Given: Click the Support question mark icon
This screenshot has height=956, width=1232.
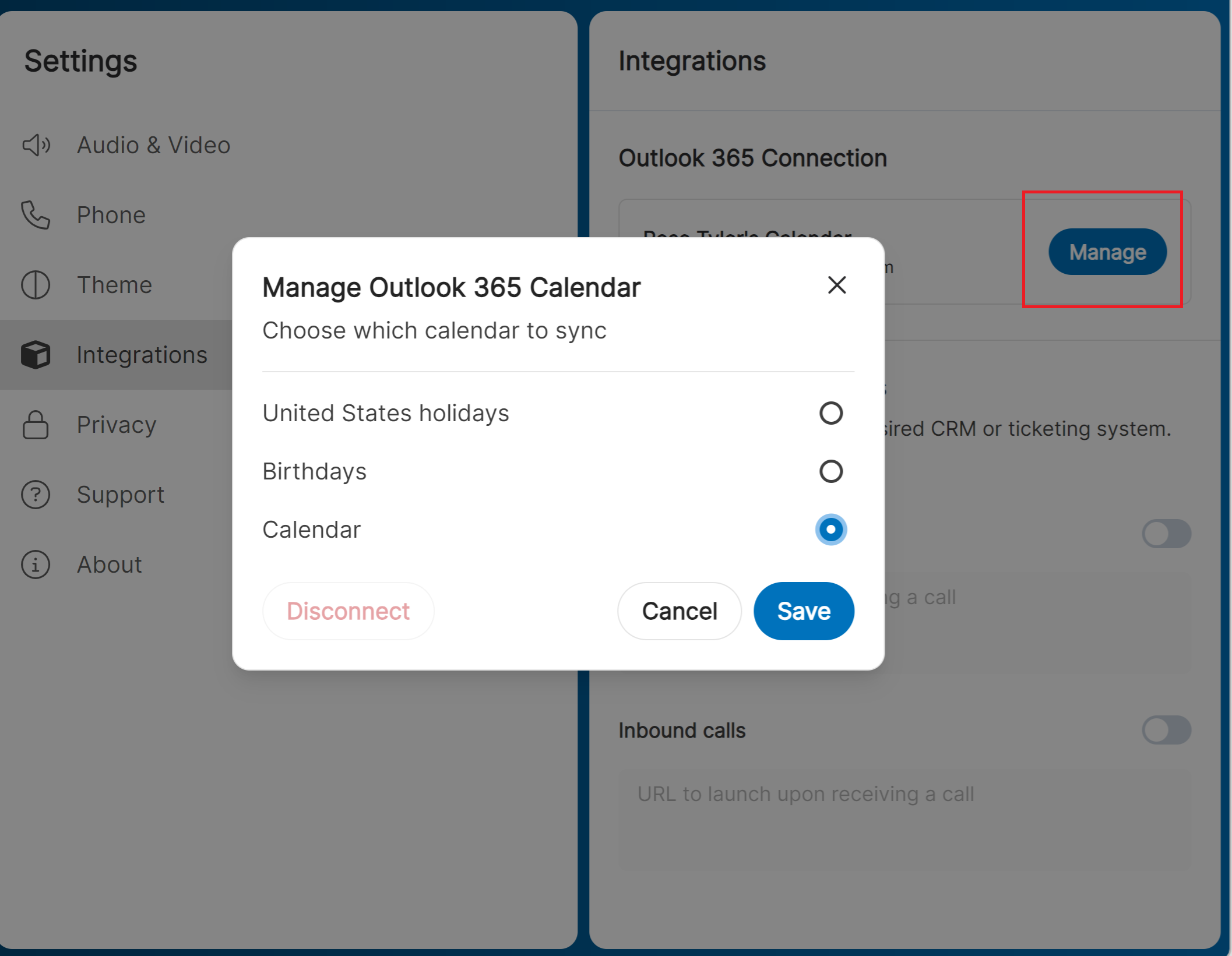Looking at the screenshot, I should coord(36,495).
